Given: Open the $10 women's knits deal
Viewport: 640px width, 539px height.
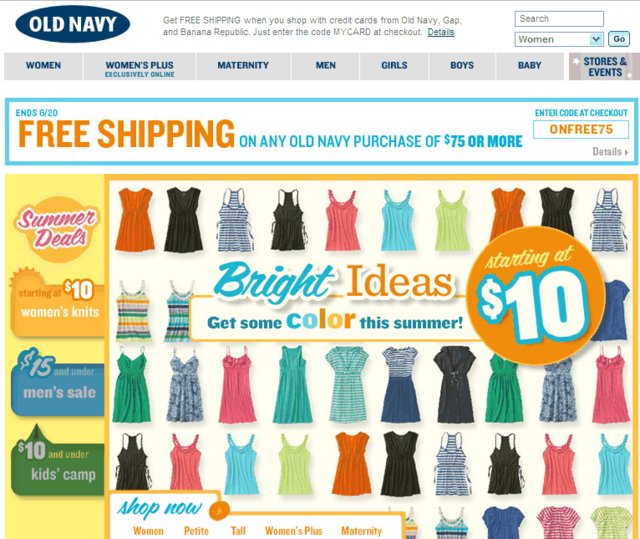Looking at the screenshot, I should click(57, 302).
